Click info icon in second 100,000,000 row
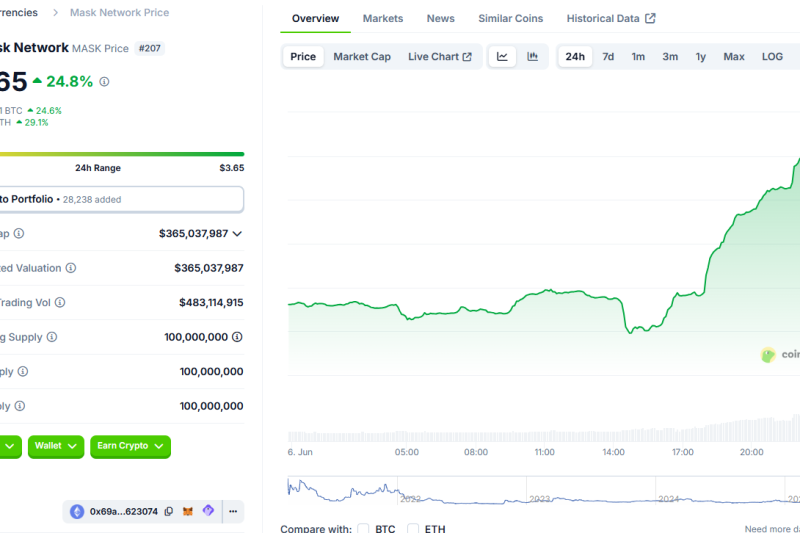 pos(23,371)
